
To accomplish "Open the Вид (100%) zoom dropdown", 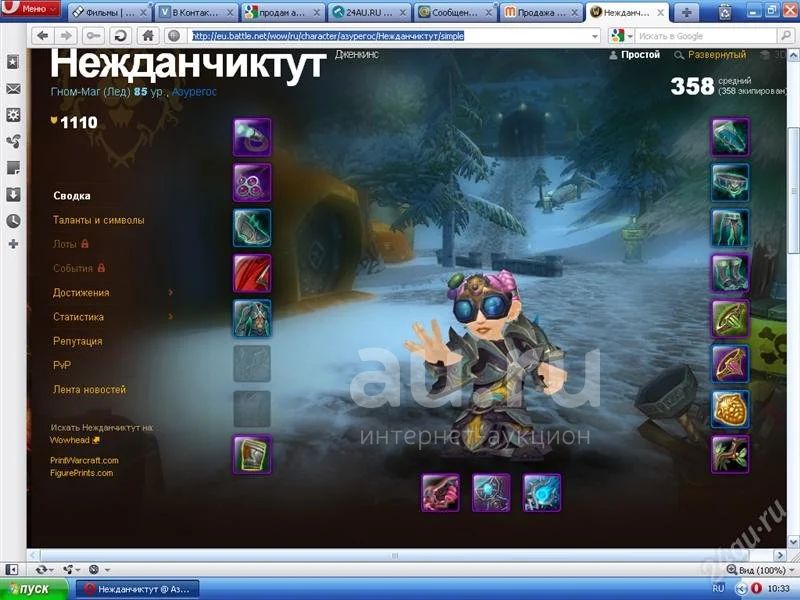I will click(x=760, y=570).
